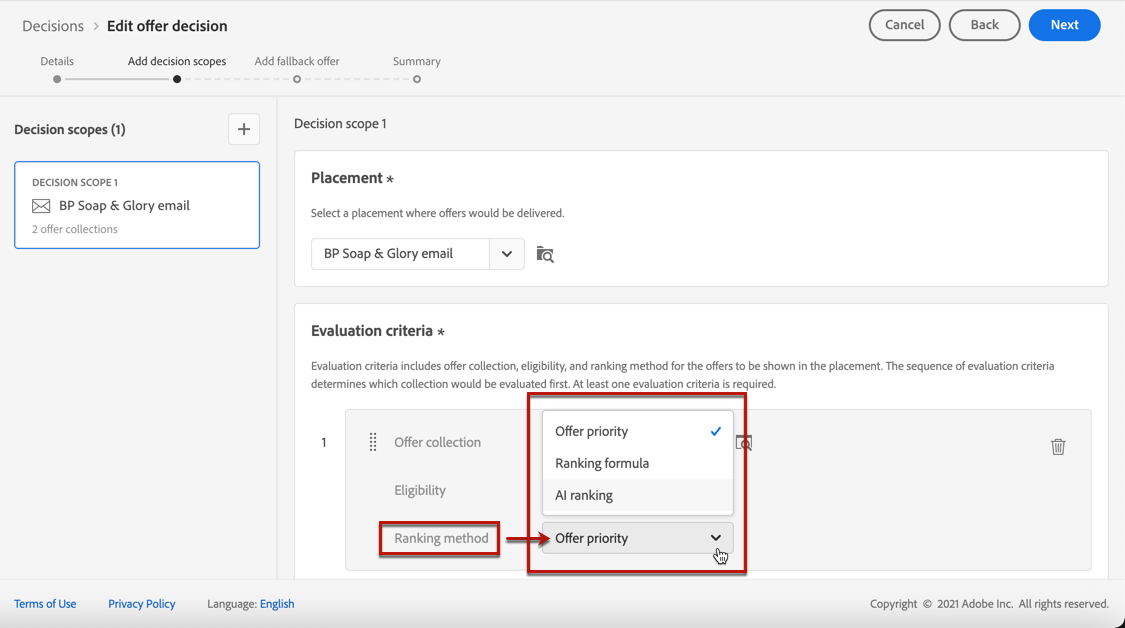Viewport: 1125px width, 628px height.
Task: Add a new decision scope with plus icon
Action: coord(244,129)
